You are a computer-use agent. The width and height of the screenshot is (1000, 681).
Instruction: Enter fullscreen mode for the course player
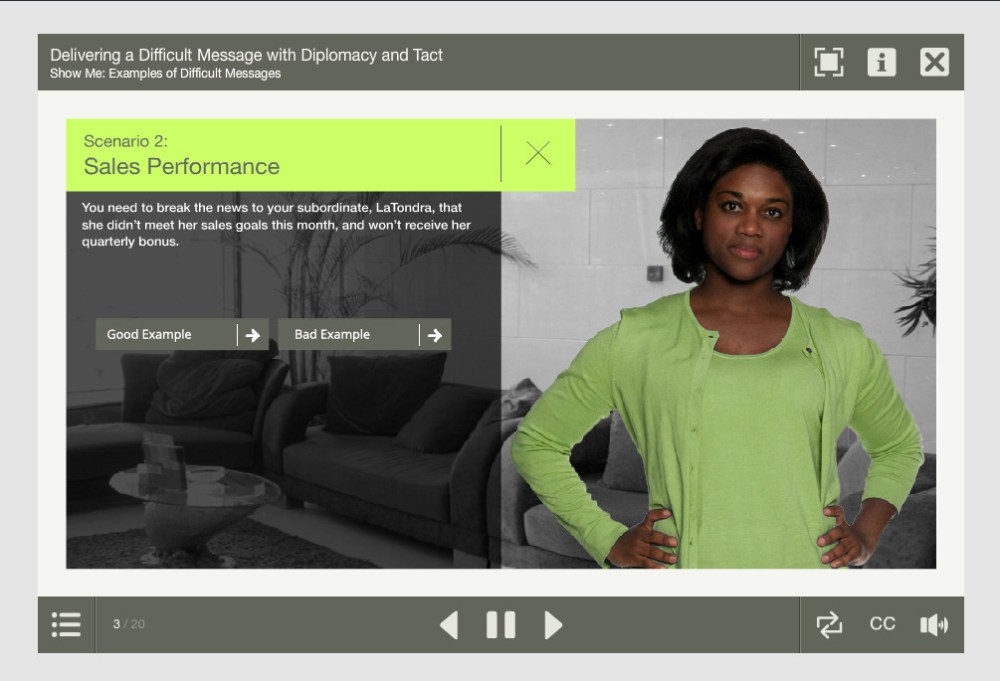tap(828, 62)
